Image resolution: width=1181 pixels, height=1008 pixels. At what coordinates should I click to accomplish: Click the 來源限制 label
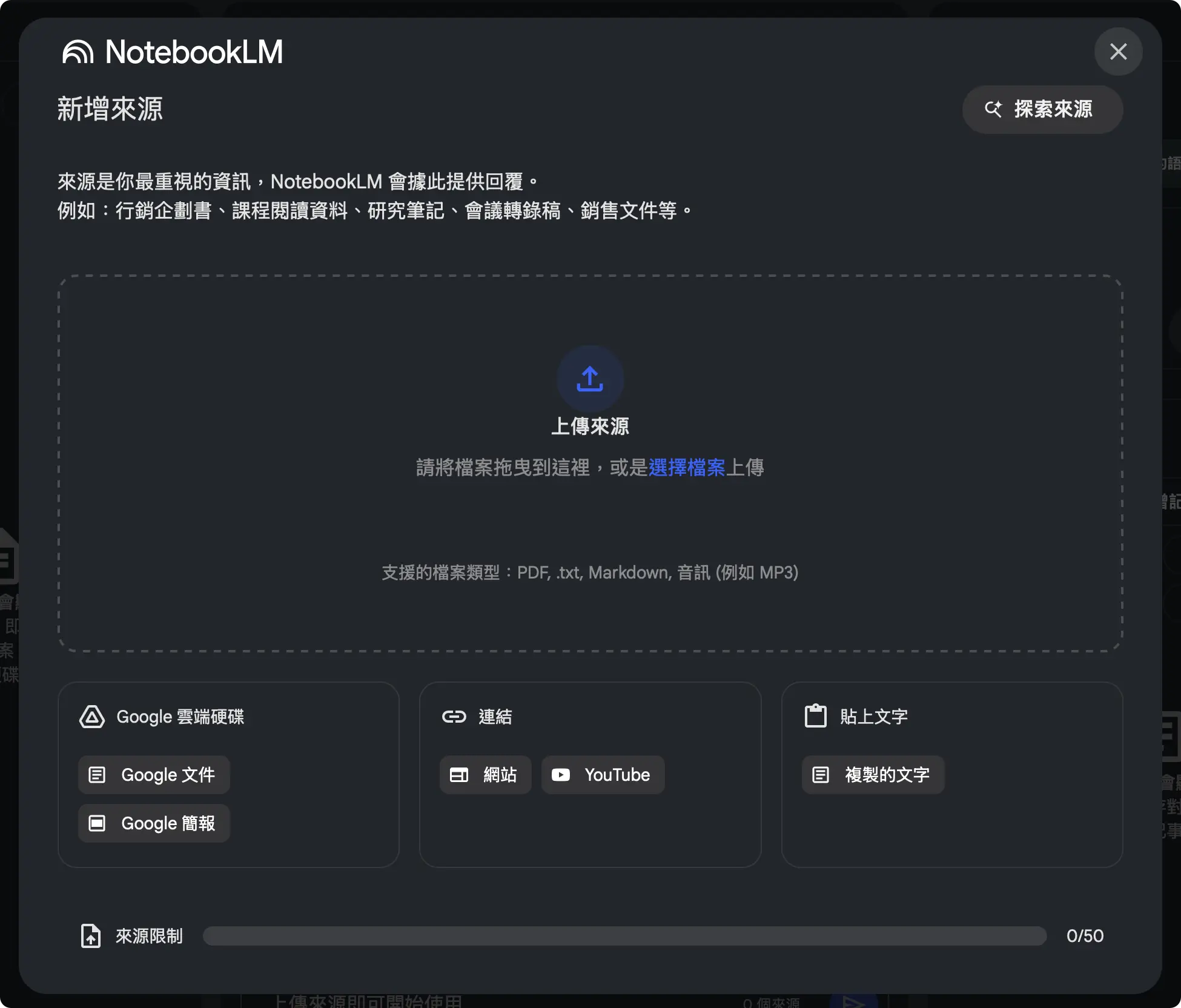149,936
